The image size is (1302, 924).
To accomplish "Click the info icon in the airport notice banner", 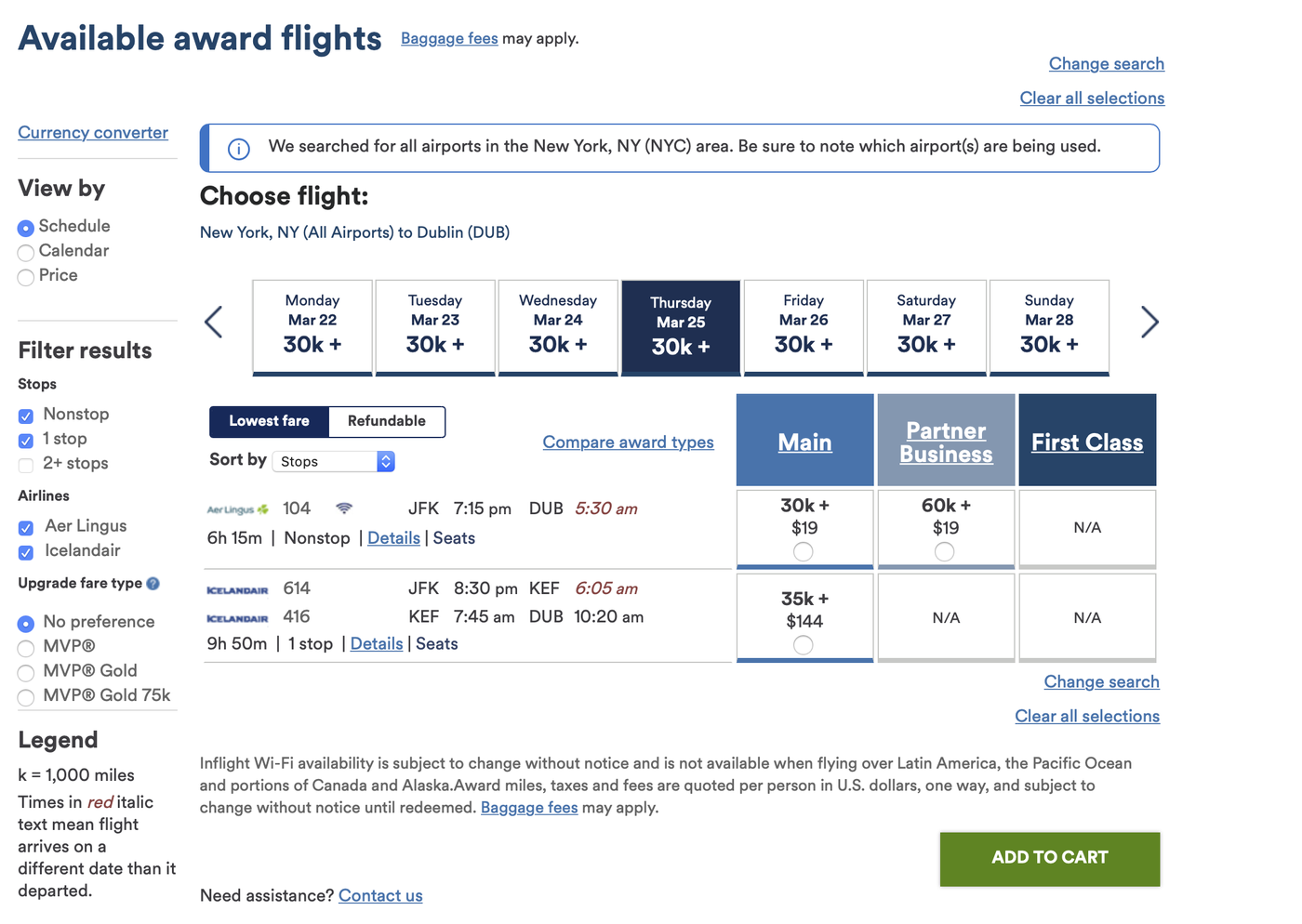I will click(239, 148).
